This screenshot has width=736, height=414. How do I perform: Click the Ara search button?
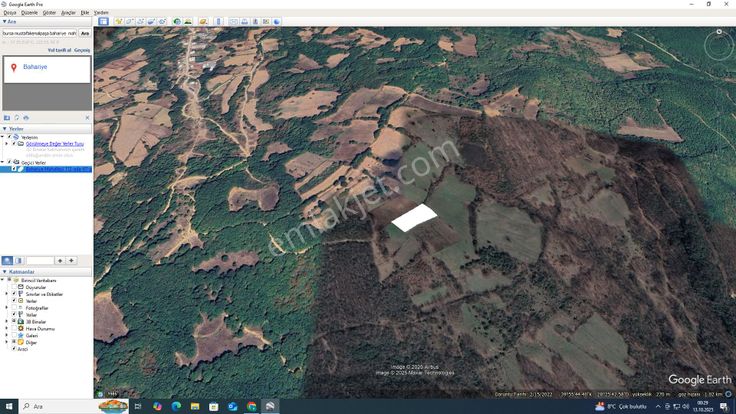click(85, 33)
